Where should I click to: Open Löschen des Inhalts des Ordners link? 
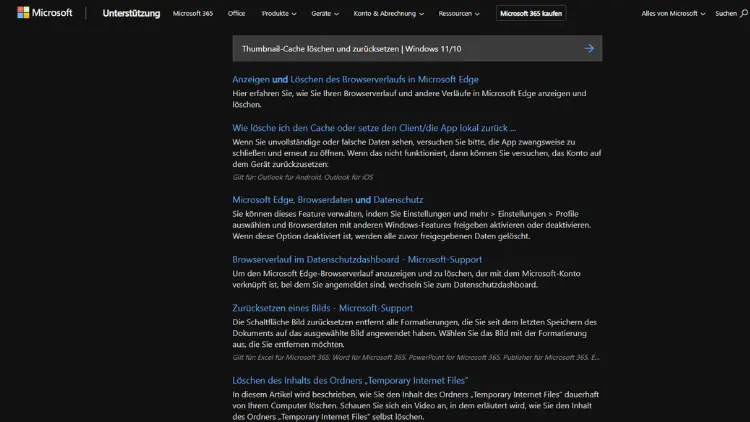pyautogui.click(x=350, y=380)
